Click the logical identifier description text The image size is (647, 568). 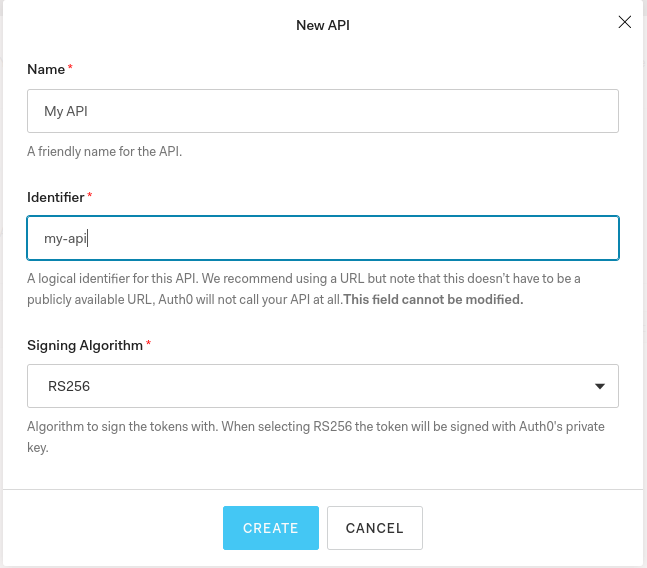click(304, 289)
